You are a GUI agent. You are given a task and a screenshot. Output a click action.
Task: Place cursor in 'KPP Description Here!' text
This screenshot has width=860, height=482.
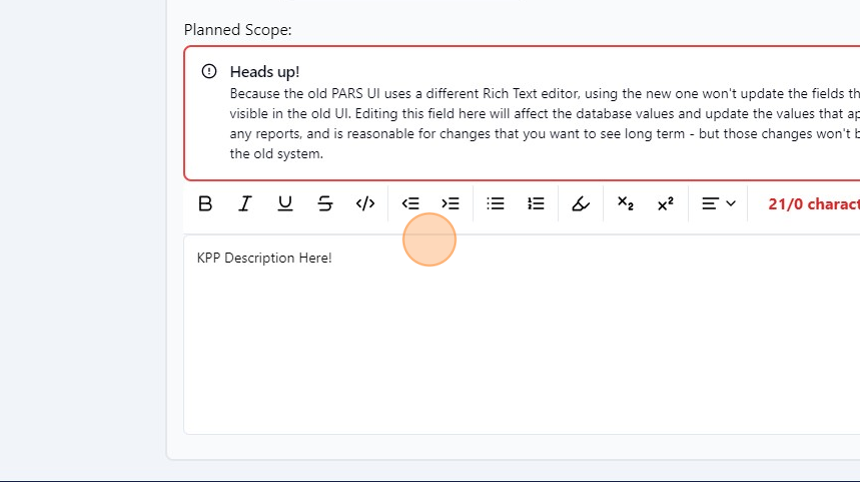point(264,258)
